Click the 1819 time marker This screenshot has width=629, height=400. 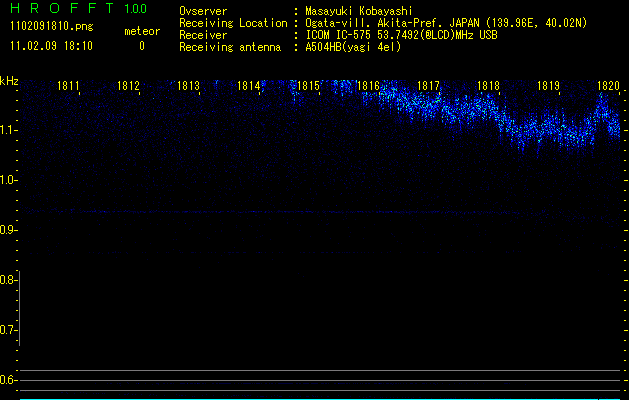pyautogui.click(x=548, y=86)
